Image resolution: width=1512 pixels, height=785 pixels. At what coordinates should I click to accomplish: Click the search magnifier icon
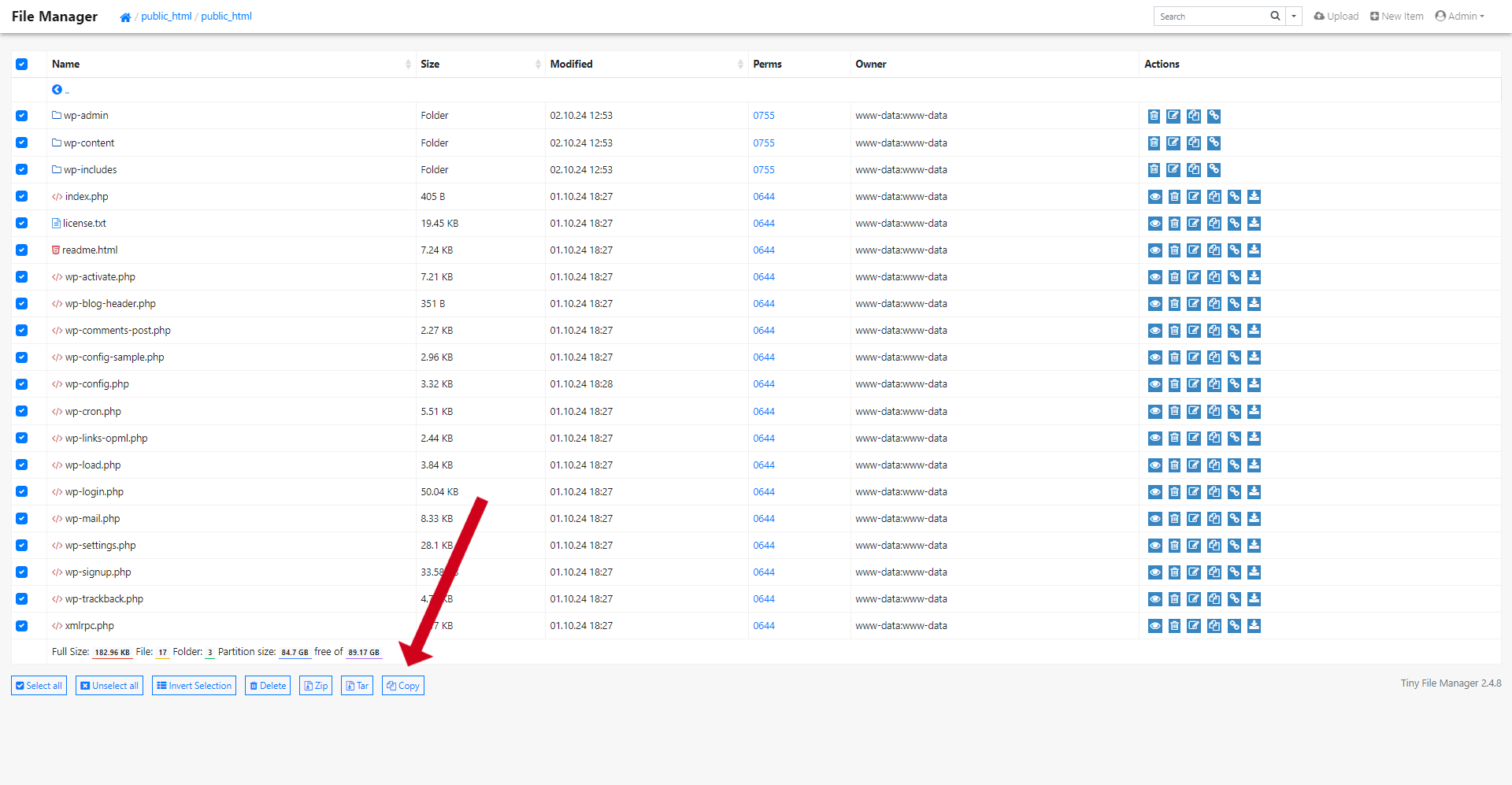click(1275, 17)
